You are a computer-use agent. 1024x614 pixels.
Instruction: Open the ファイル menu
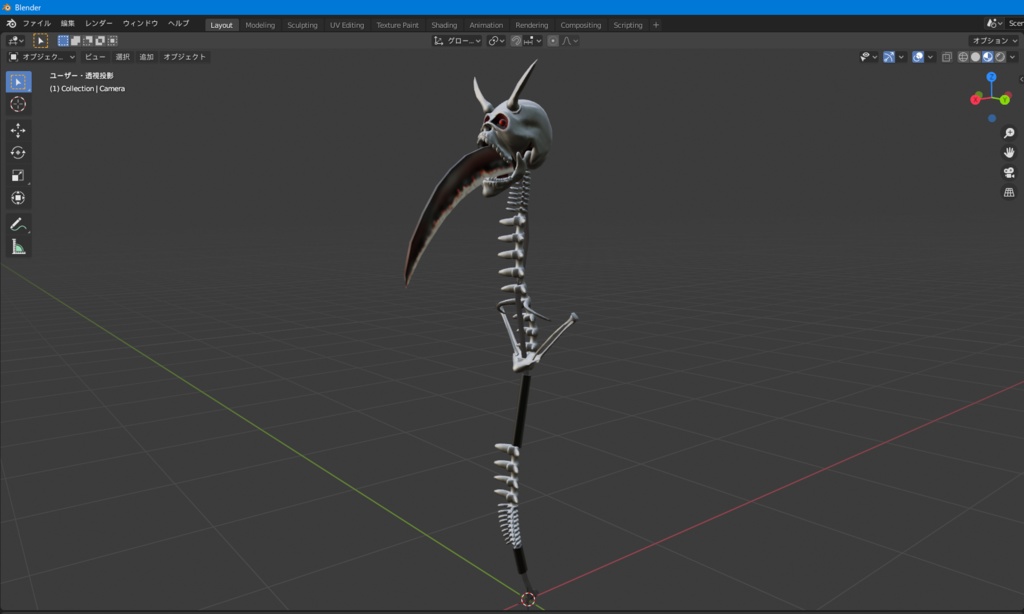36,24
